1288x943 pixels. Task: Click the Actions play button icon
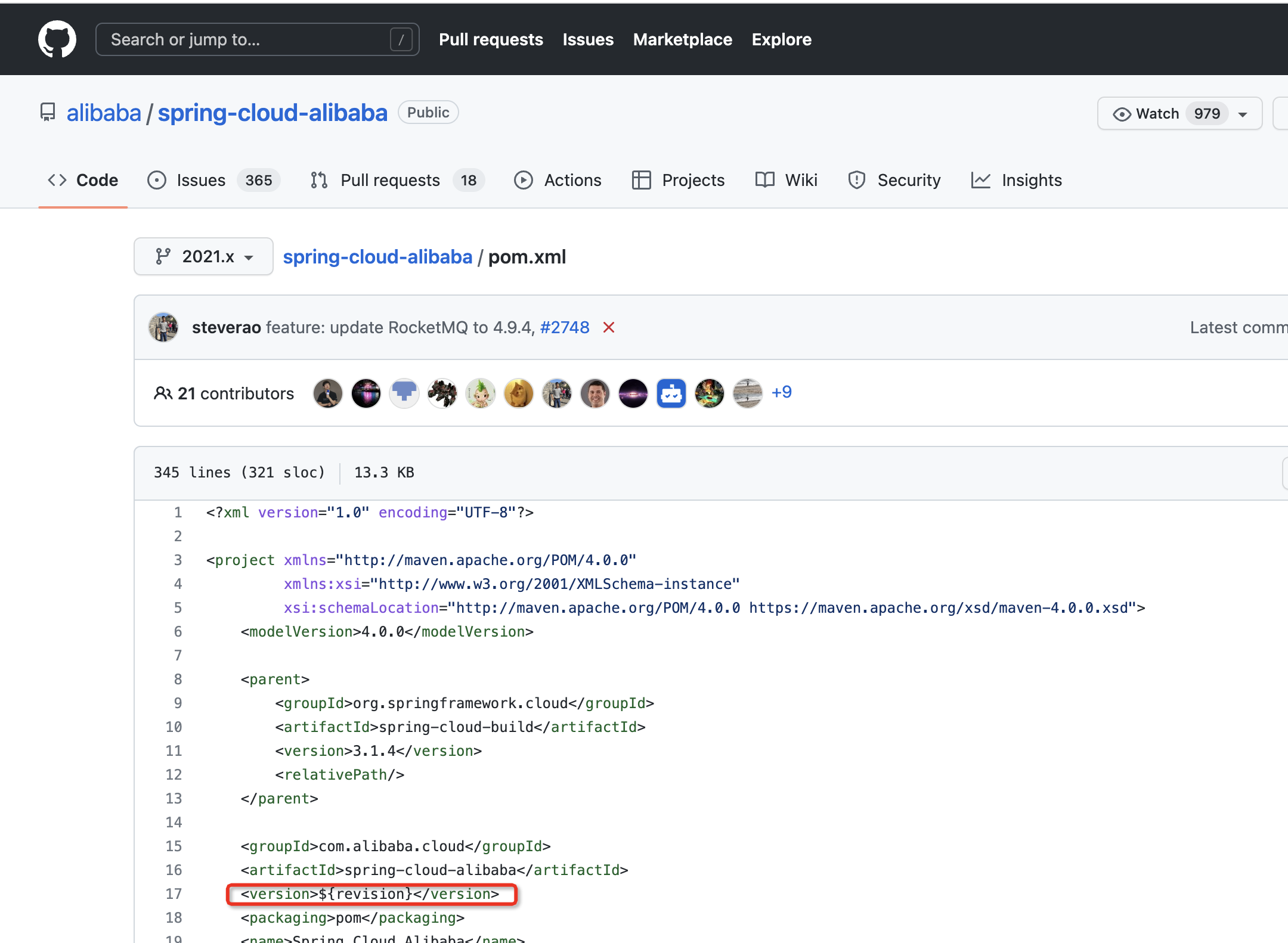point(524,180)
